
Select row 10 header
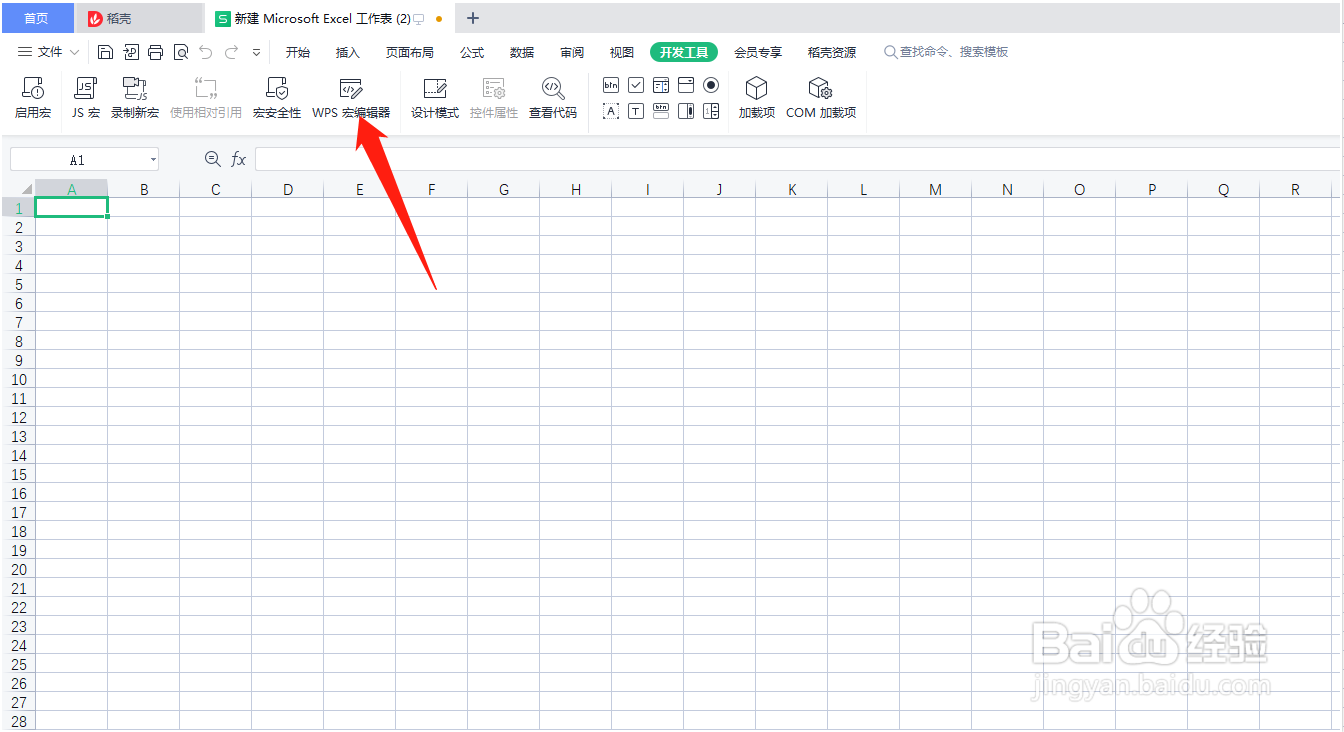click(18, 379)
